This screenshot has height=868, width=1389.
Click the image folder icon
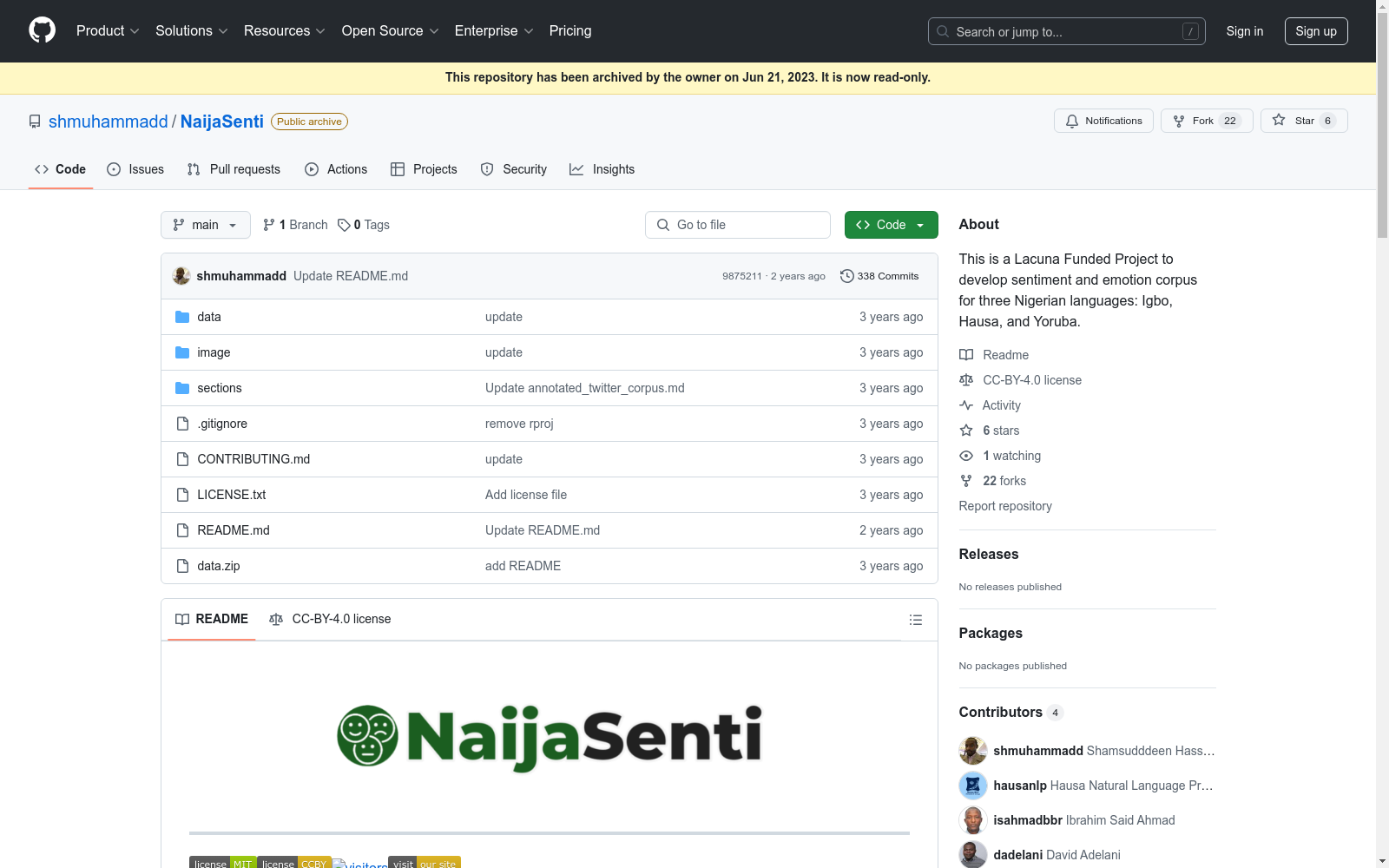(182, 352)
